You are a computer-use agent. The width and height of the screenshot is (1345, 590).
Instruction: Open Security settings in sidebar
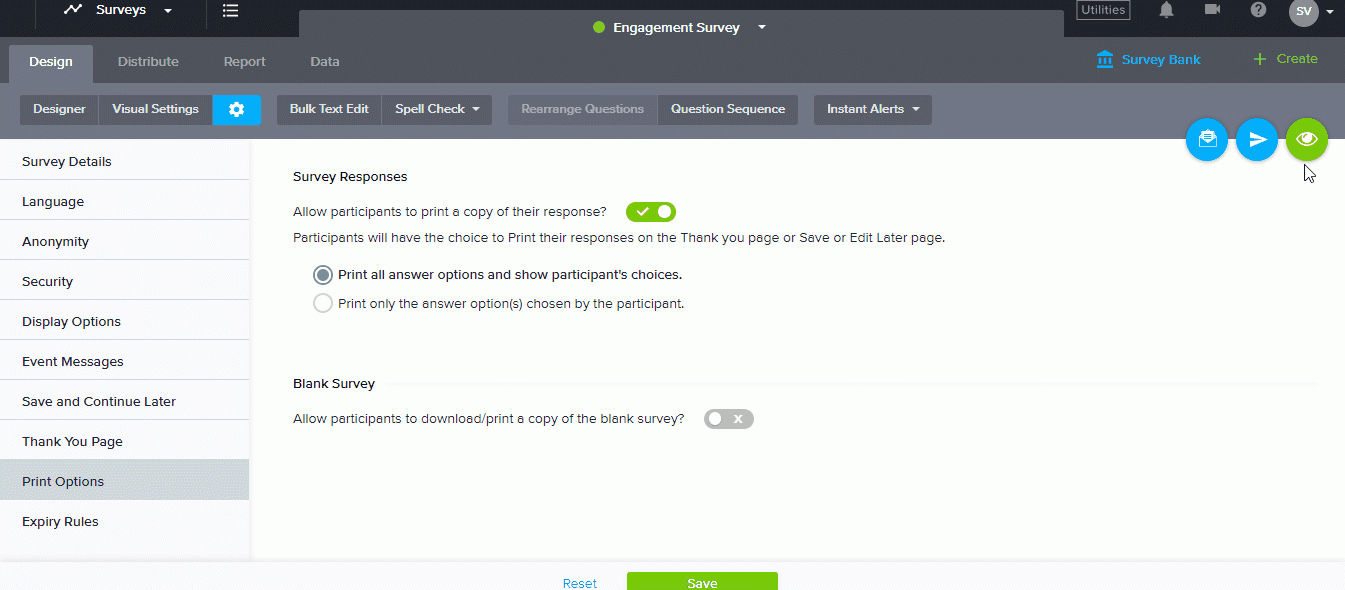pyautogui.click(x=124, y=281)
